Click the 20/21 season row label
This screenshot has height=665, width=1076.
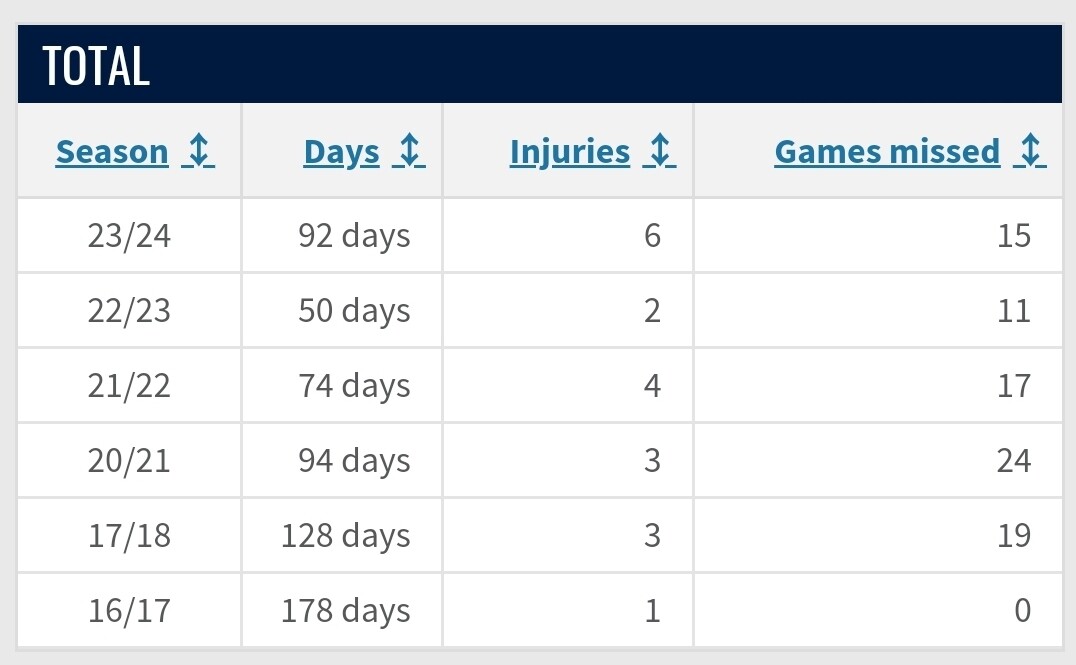tap(129, 461)
